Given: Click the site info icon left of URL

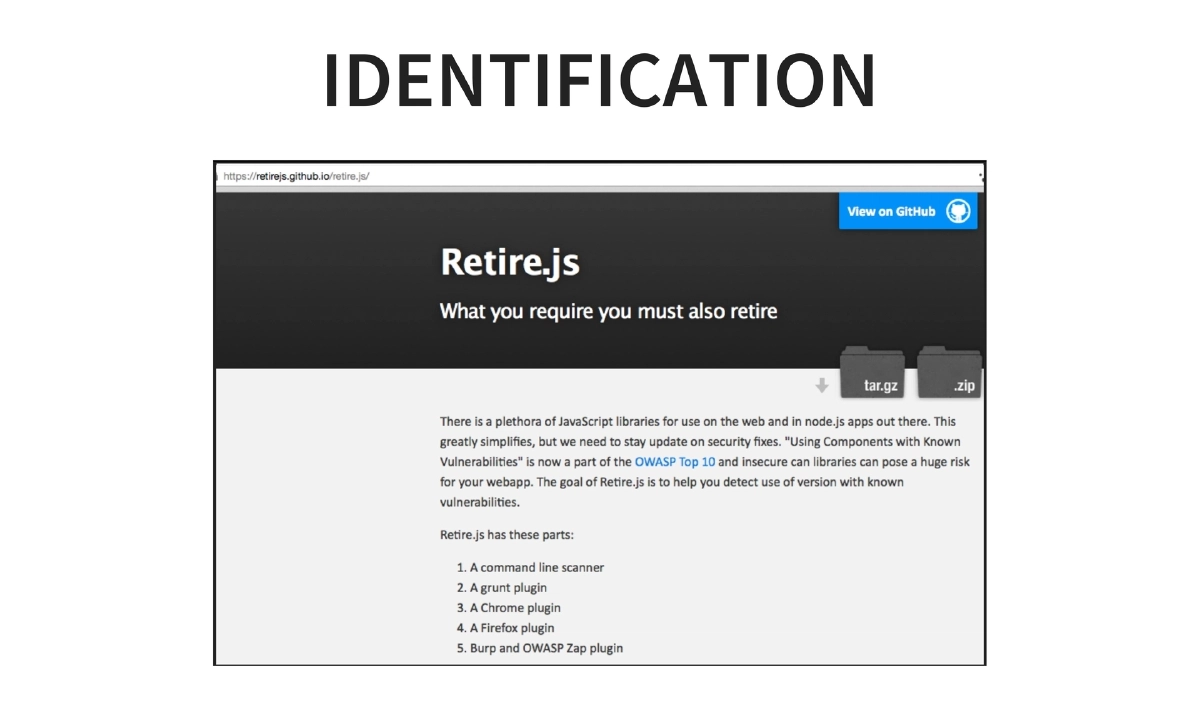Looking at the screenshot, I should (217, 175).
